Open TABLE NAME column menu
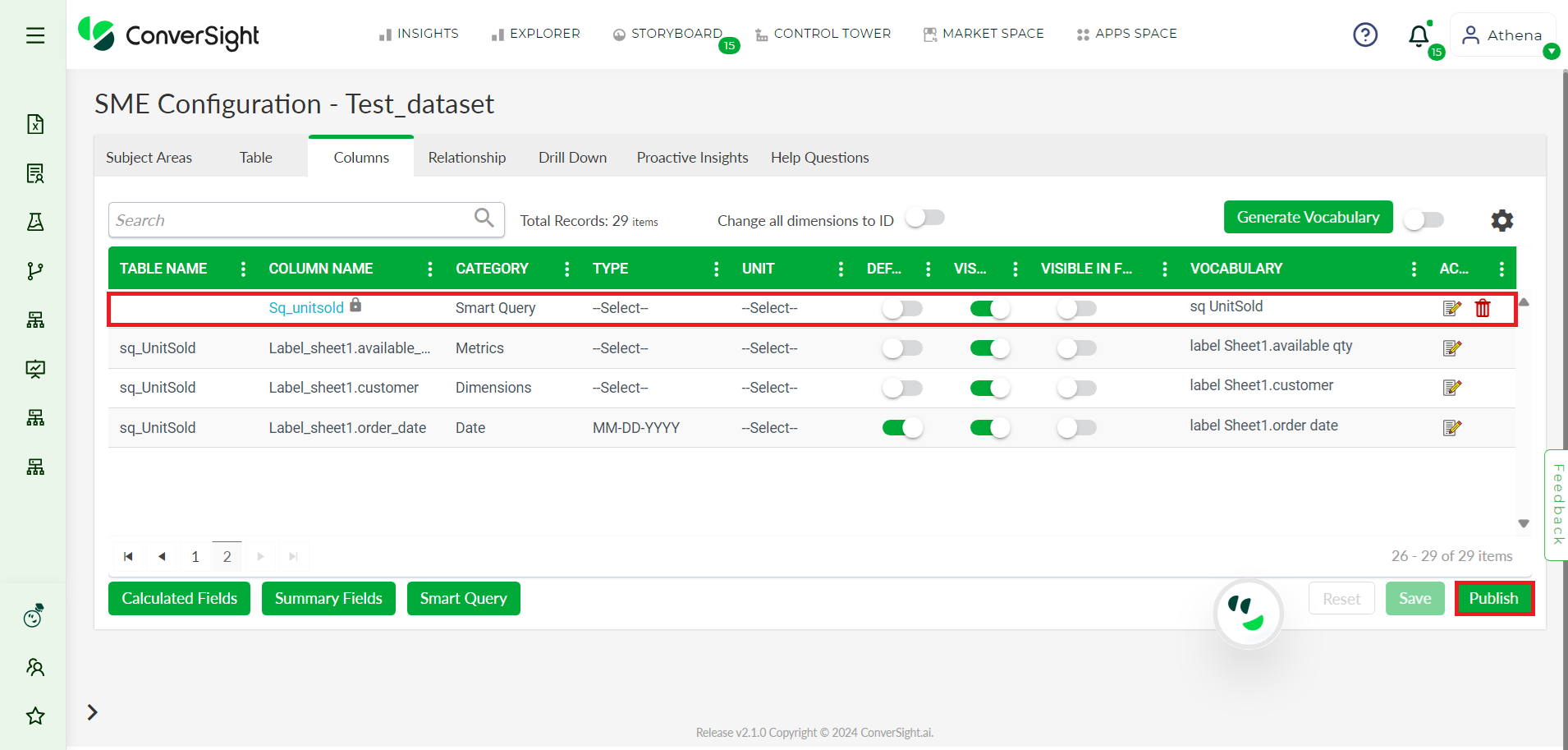 (243, 269)
